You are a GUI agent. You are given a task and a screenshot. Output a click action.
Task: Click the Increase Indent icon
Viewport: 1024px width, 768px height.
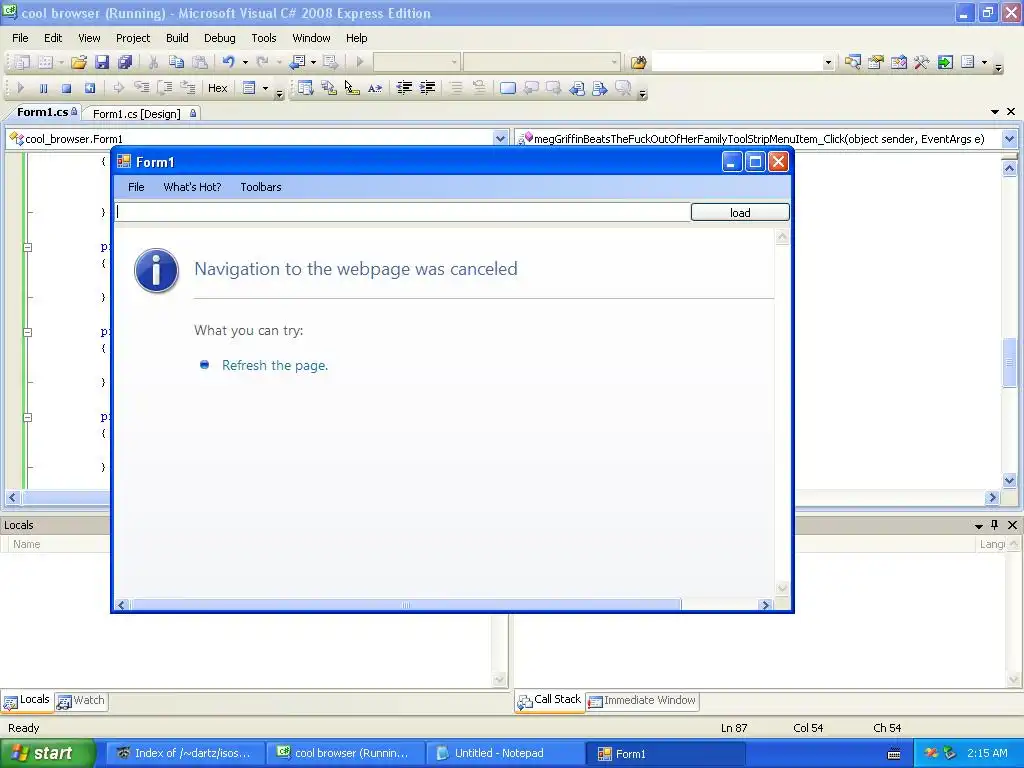point(428,88)
